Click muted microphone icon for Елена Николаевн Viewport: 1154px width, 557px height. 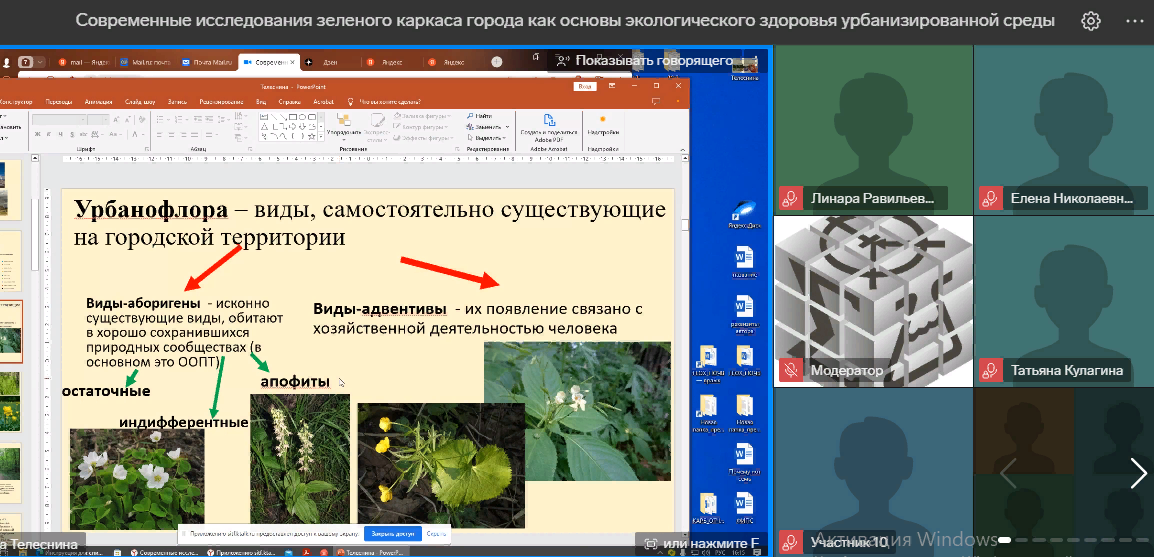click(990, 198)
